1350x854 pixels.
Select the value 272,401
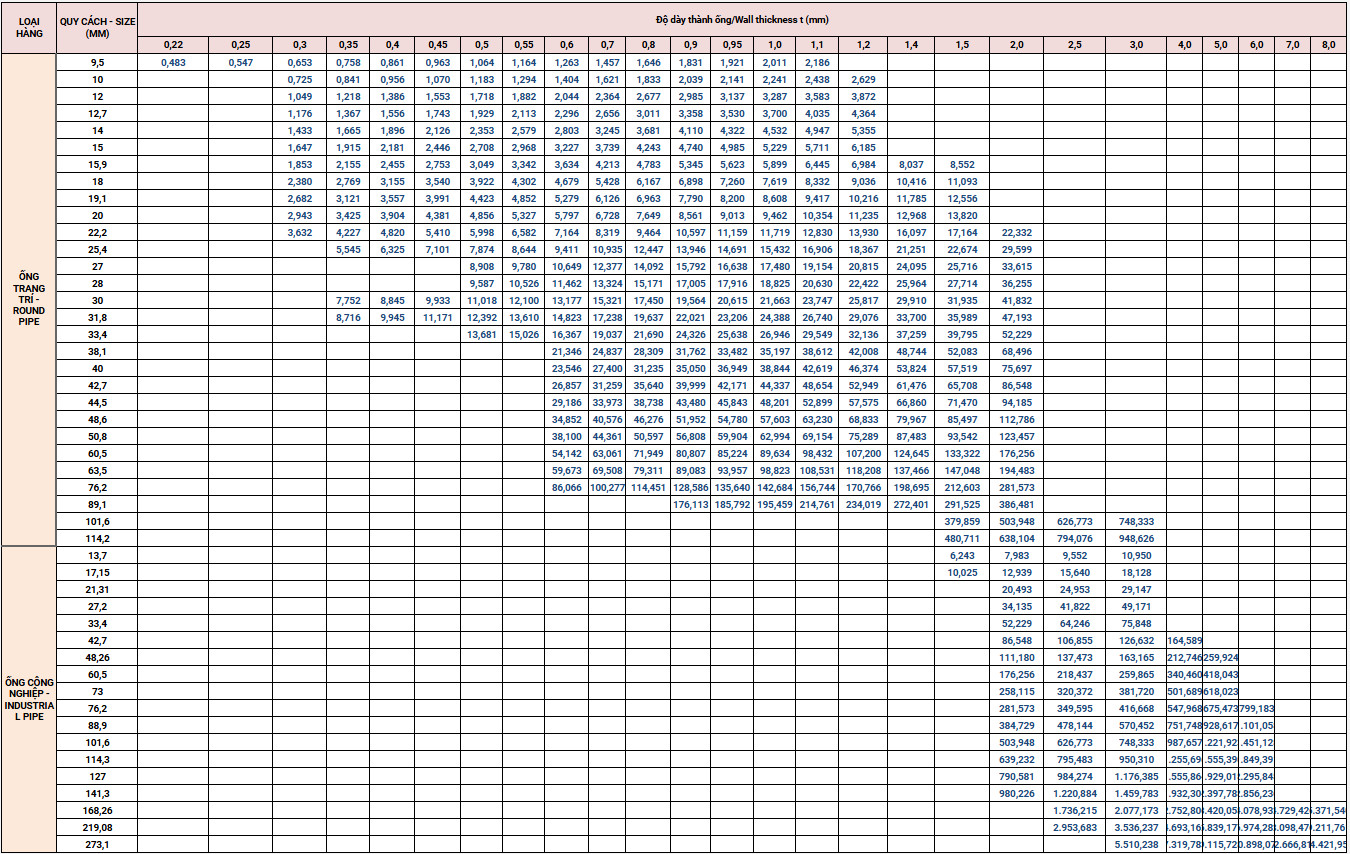911,504
